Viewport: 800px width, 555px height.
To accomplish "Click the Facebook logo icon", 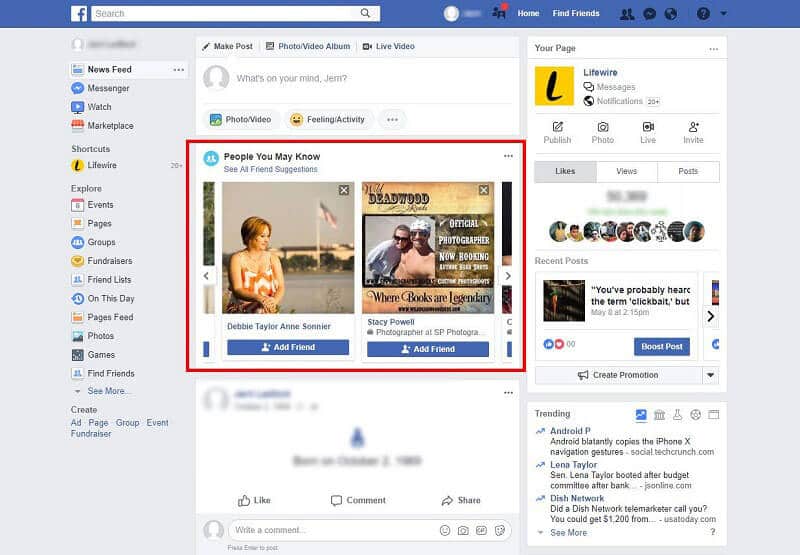I will 79,13.
